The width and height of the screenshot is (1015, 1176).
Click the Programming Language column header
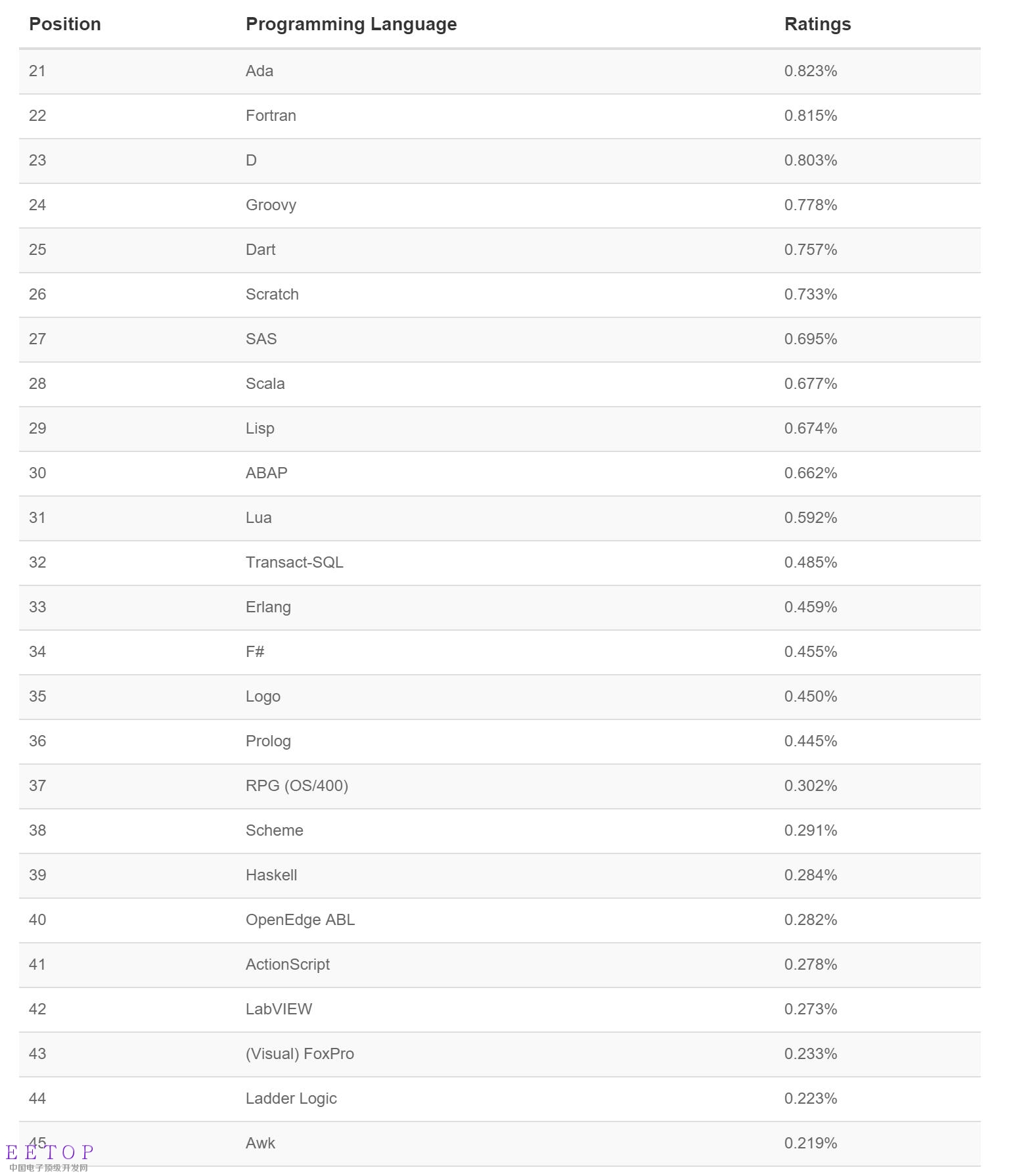(351, 24)
